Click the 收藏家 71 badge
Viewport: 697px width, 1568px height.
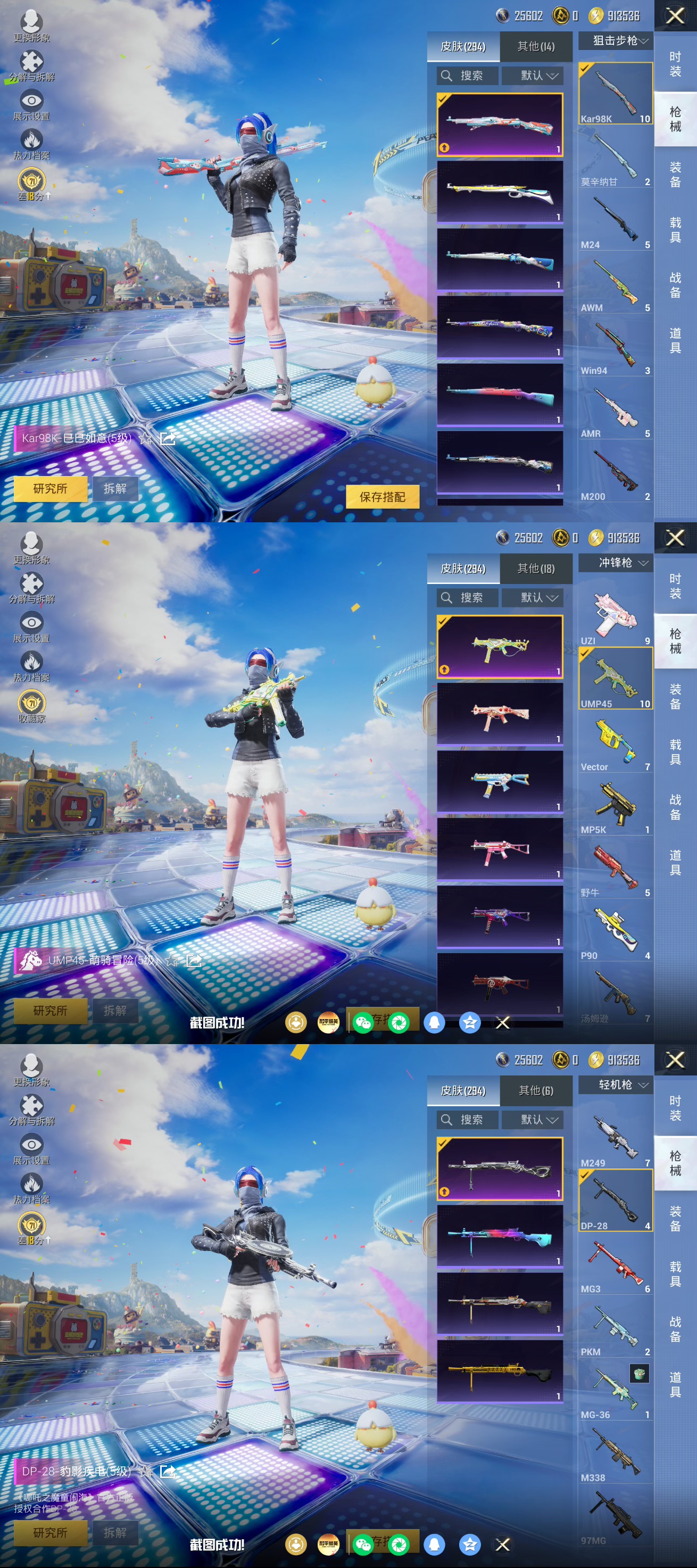pyautogui.click(x=31, y=707)
